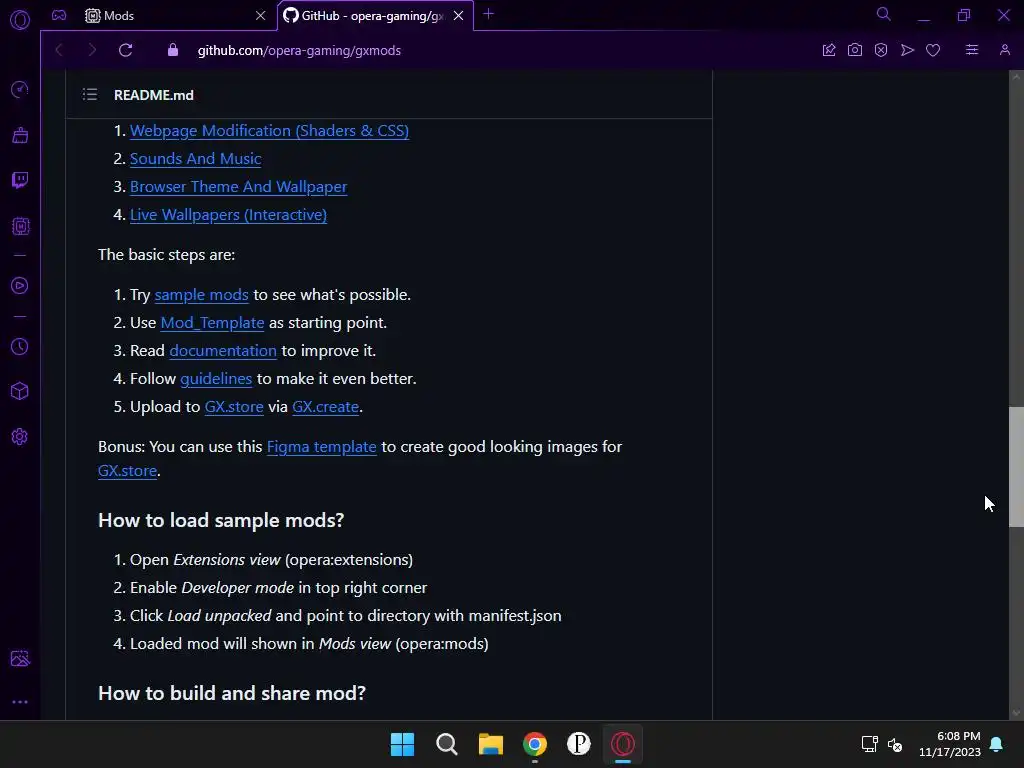Screen dimensions: 1024x768
Task: Close the GitHub tab
Action: click(458, 15)
